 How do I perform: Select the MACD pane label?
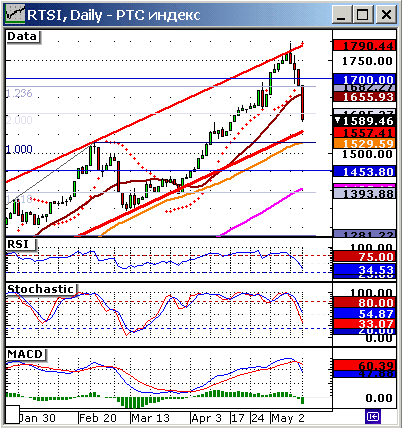click(x=26, y=354)
